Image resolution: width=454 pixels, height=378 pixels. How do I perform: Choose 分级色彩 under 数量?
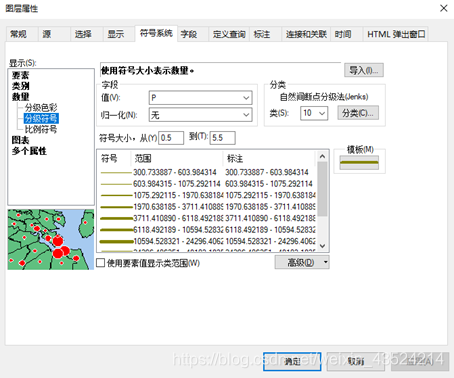point(41,108)
